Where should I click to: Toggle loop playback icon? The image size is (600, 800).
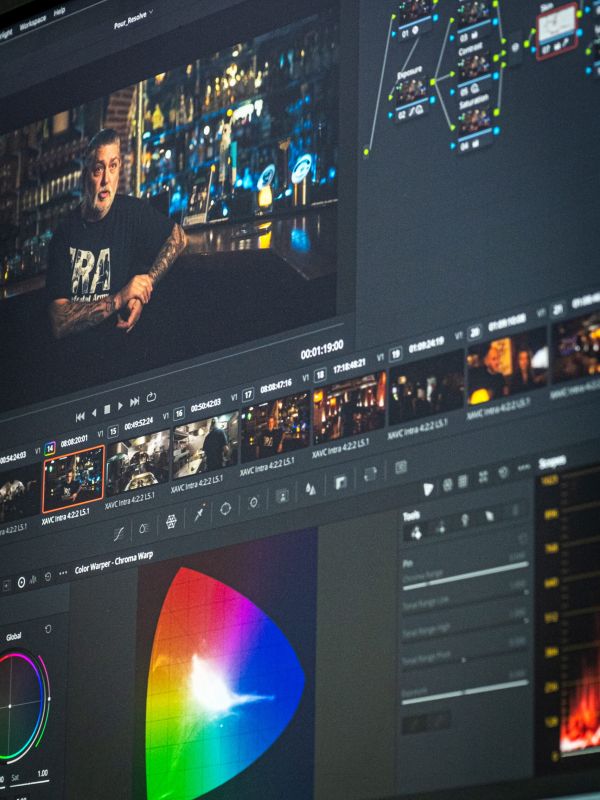151,396
